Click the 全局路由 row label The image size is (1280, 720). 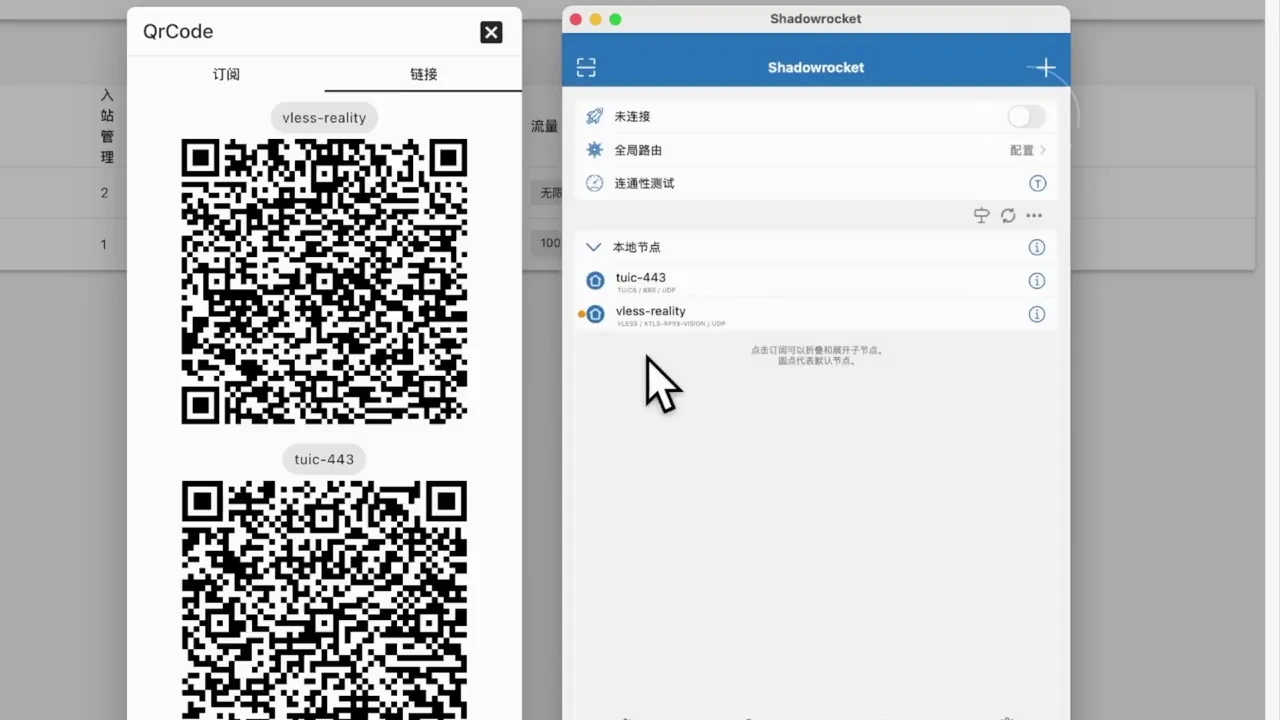click(x=638, y=150)
